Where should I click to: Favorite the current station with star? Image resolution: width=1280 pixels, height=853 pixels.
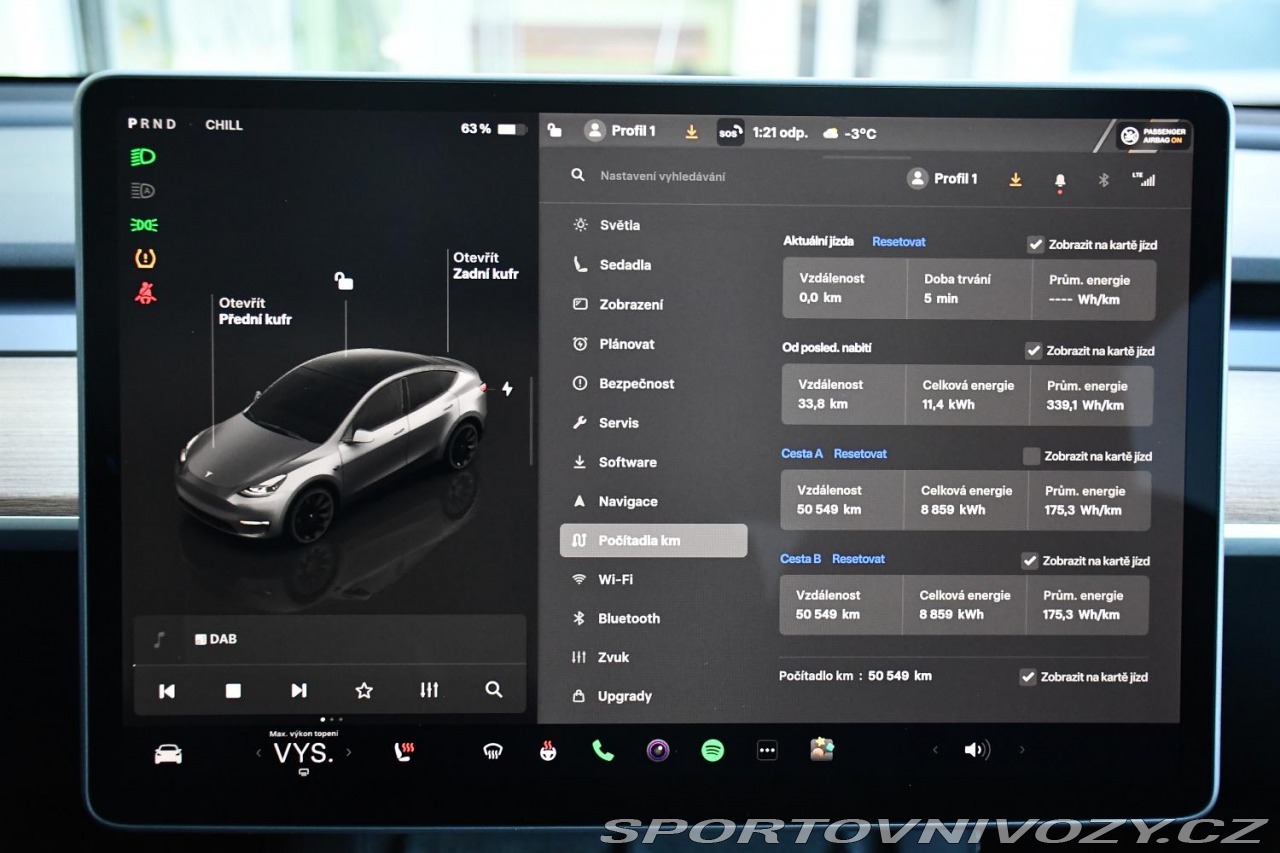click(364, 690)
